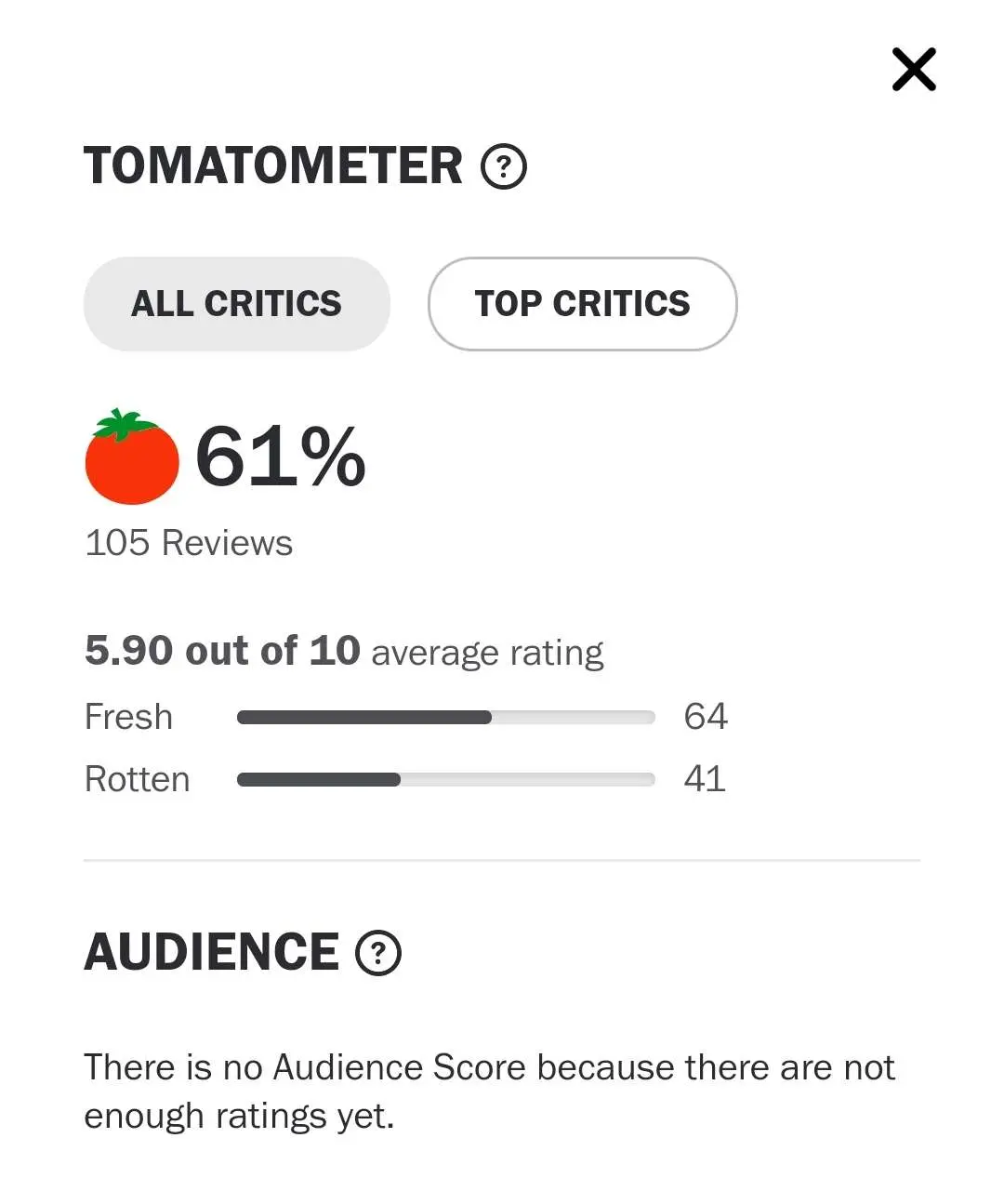The image size is (1004, 1204).
Task: Click the 5.90 out of 10 rating
Action: [x=222, y=651]
